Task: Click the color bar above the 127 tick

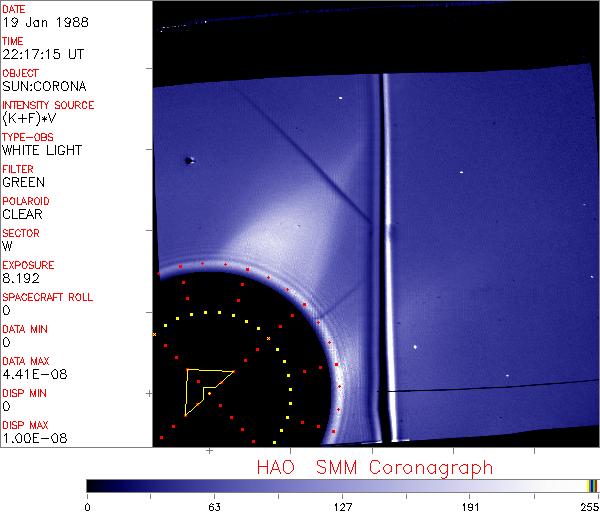Action: [343, 485]
